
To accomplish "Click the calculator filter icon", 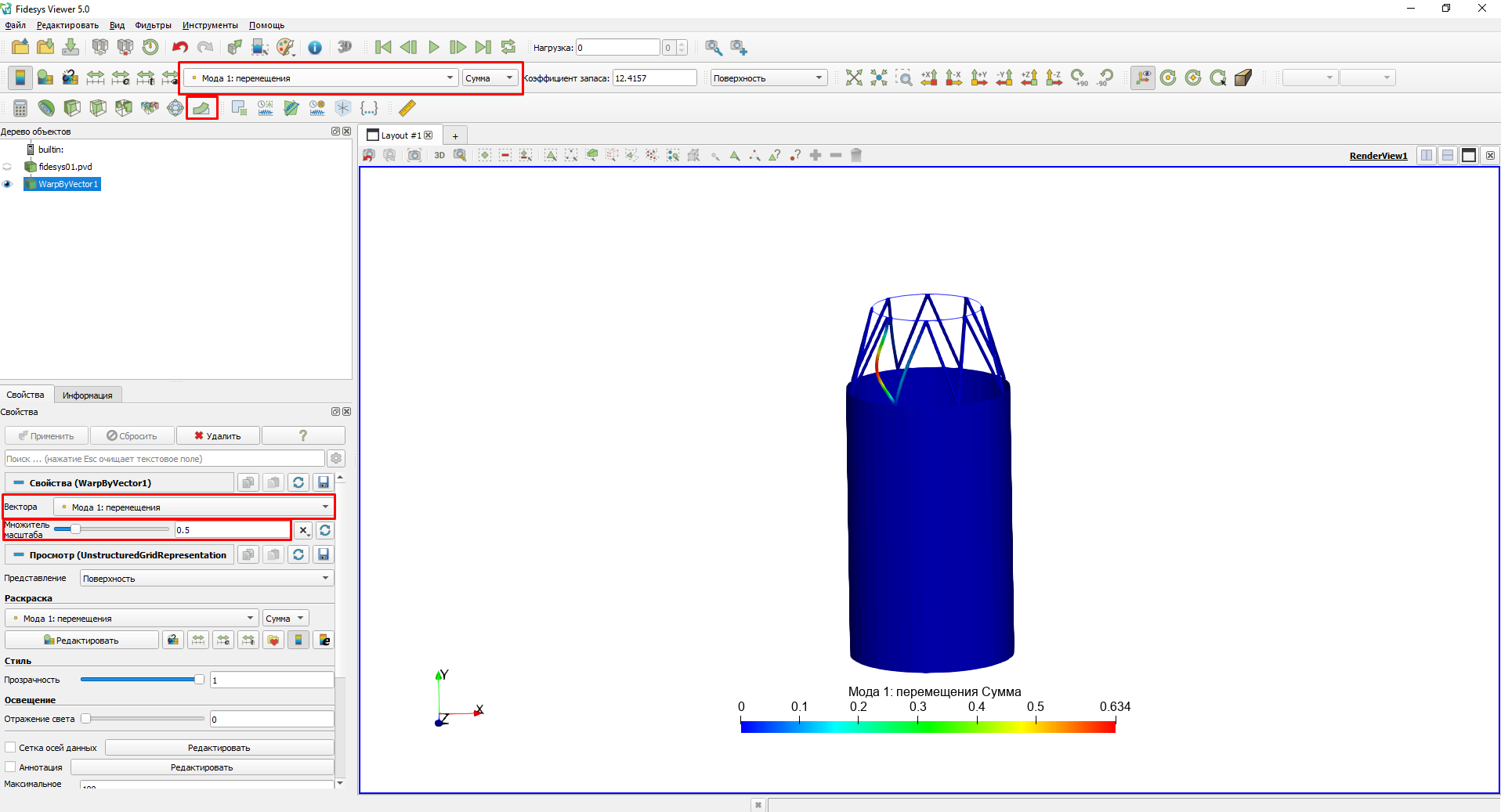I will 20,108.
